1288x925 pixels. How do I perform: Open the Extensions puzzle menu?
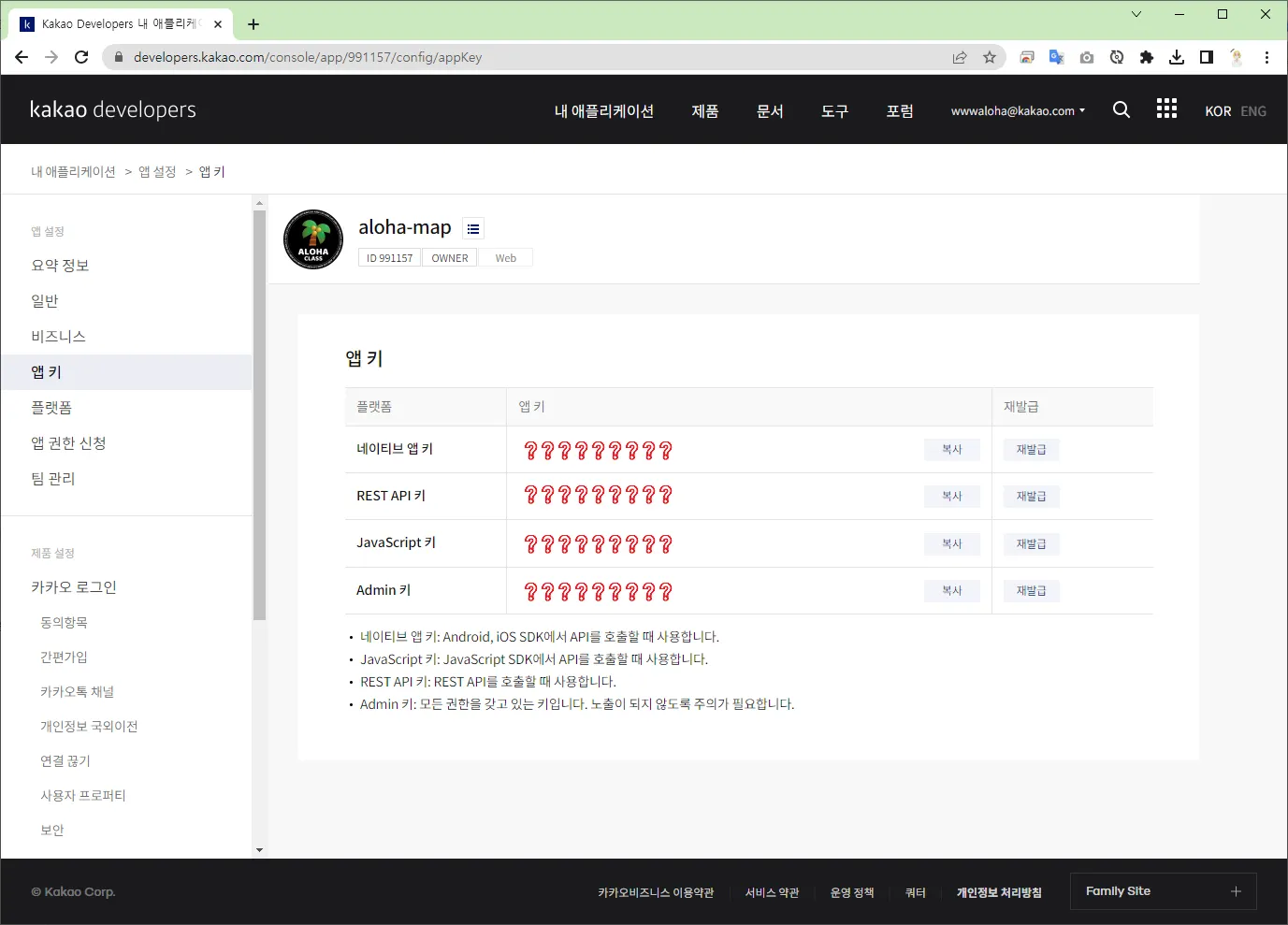tap(1147, 57)
